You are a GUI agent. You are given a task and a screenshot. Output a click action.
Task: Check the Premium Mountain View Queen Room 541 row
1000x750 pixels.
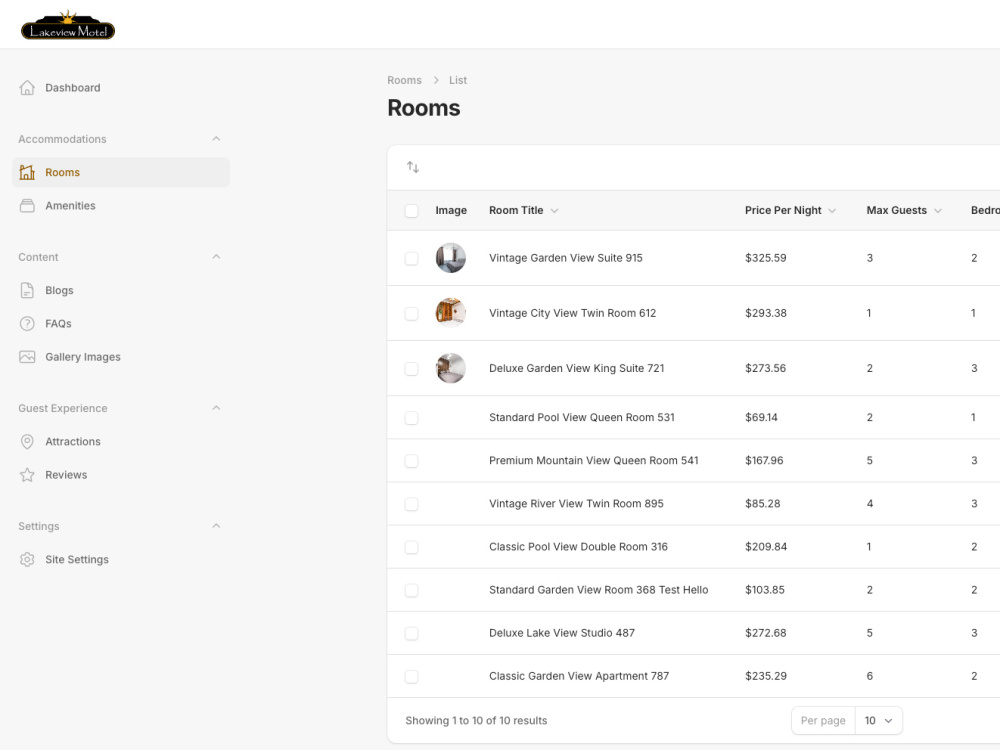411,460
